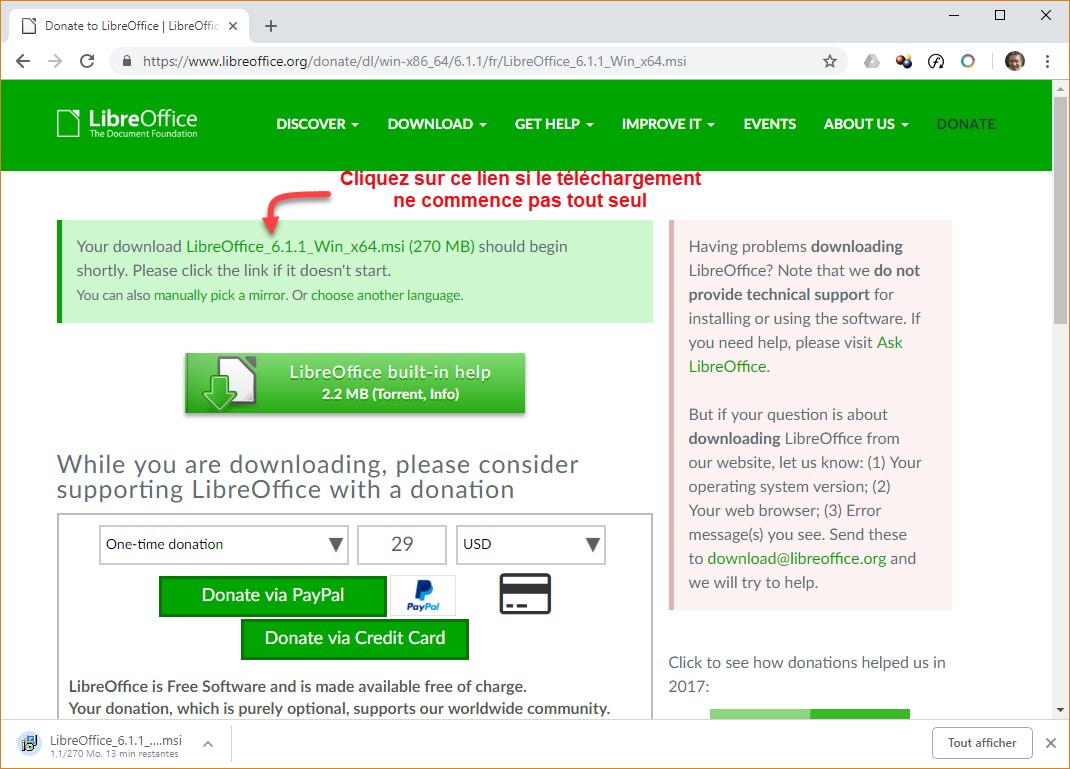The image size is (1070, 769).
Task: Bookmark this page with the star icon
Action: point(830,61)
